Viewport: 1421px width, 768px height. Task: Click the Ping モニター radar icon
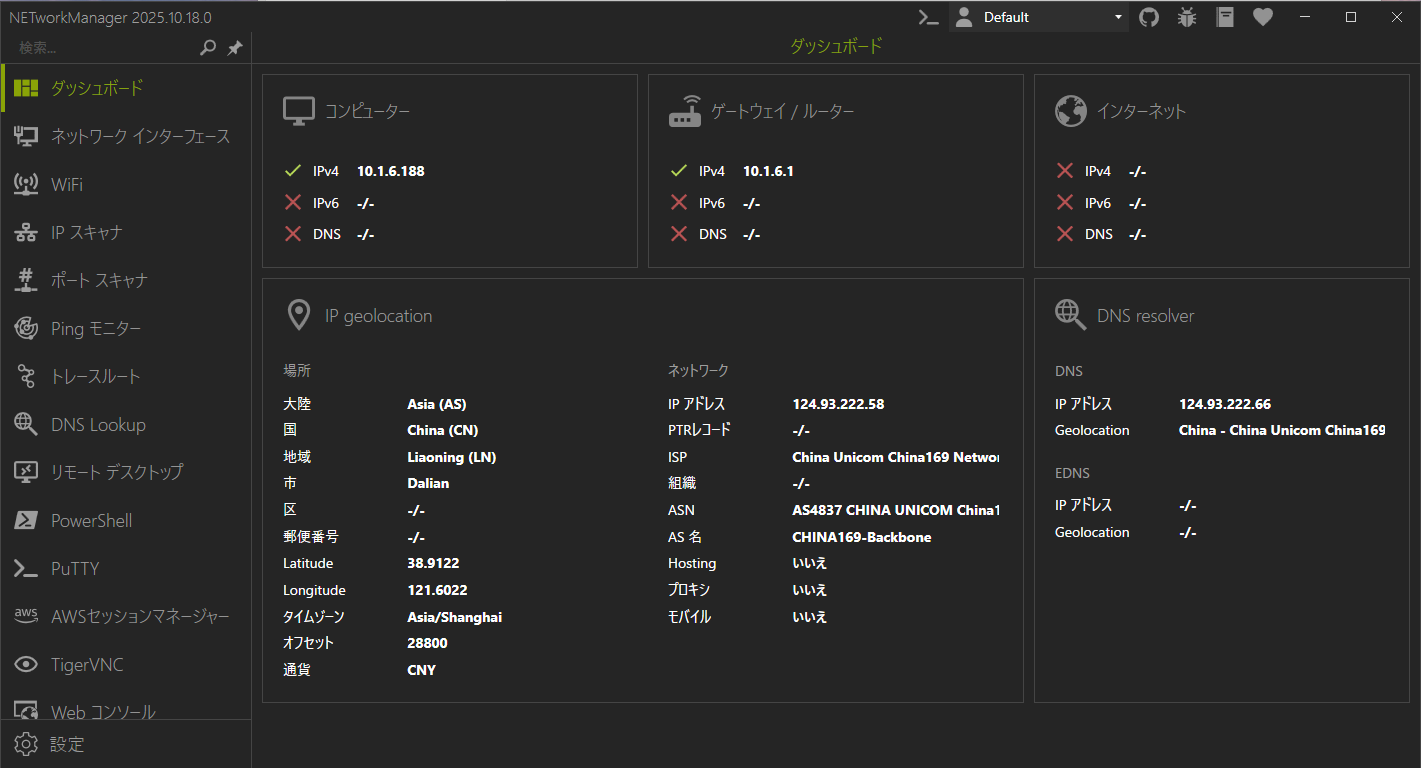click(26, 328)
